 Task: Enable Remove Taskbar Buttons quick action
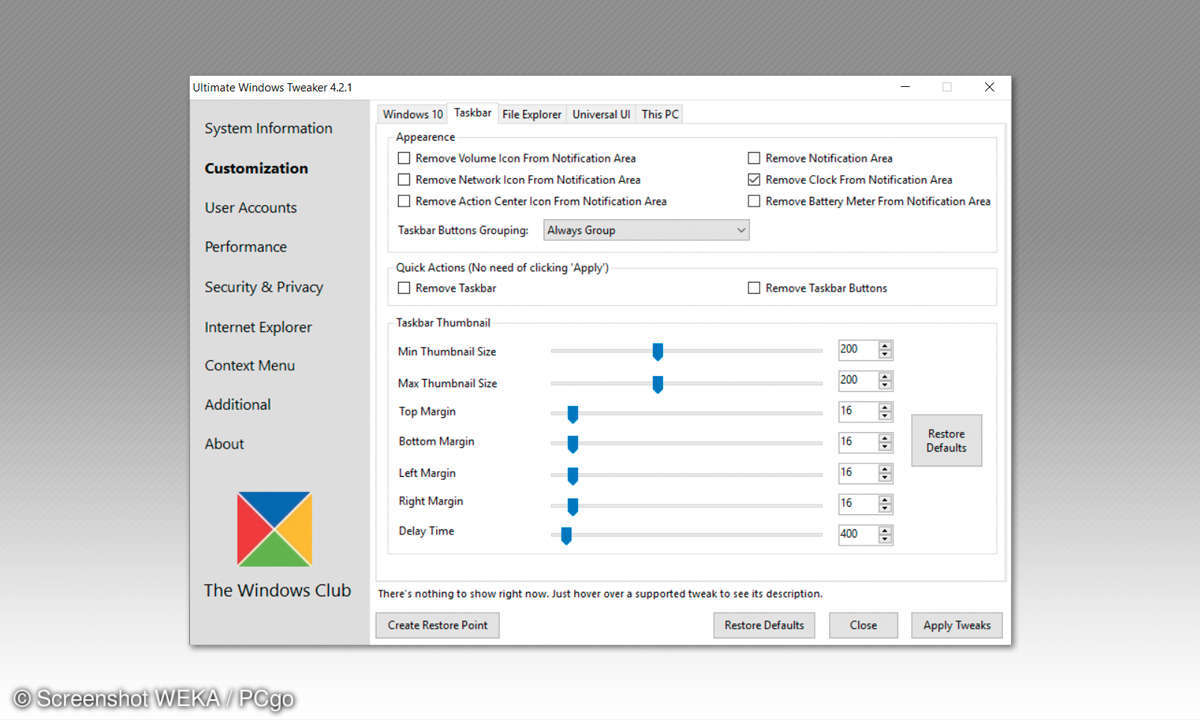click(754, 288)
